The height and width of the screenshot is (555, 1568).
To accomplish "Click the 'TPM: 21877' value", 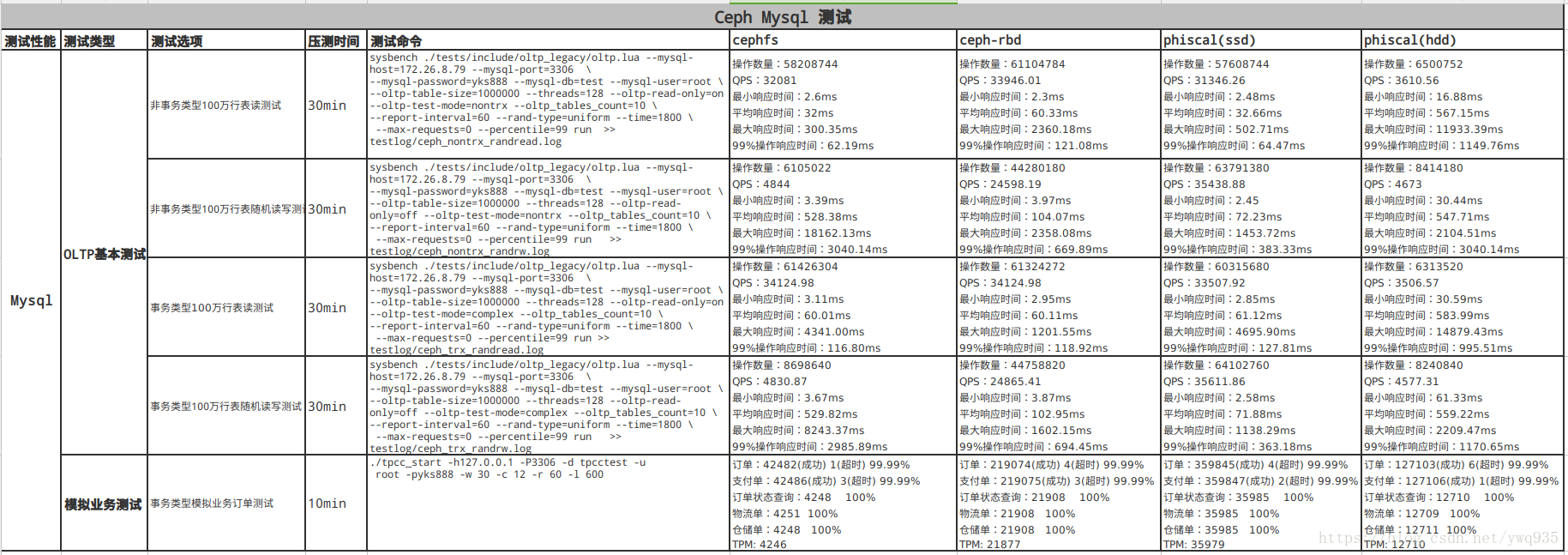I will (x=990, y=545).
